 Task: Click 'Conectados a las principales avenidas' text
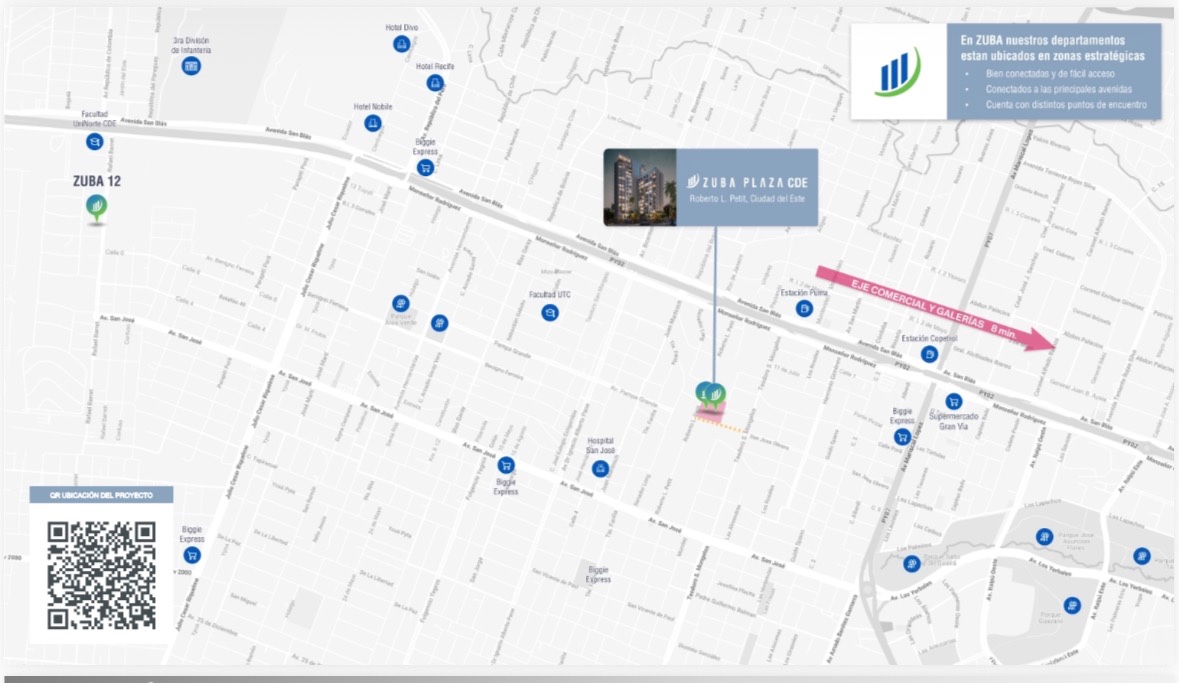[1059, 90]
